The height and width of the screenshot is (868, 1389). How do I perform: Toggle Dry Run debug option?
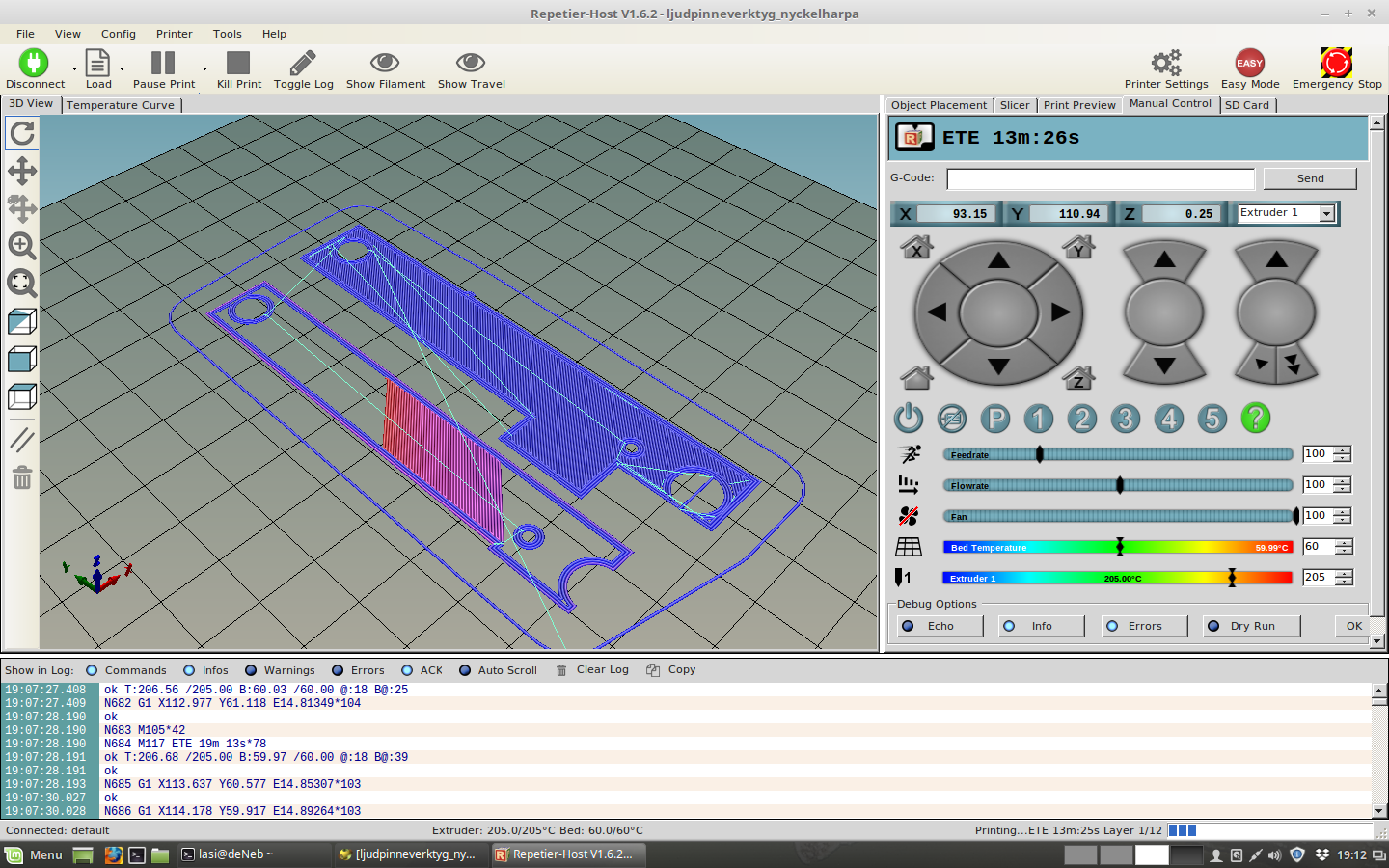[x=1251, y=626]
